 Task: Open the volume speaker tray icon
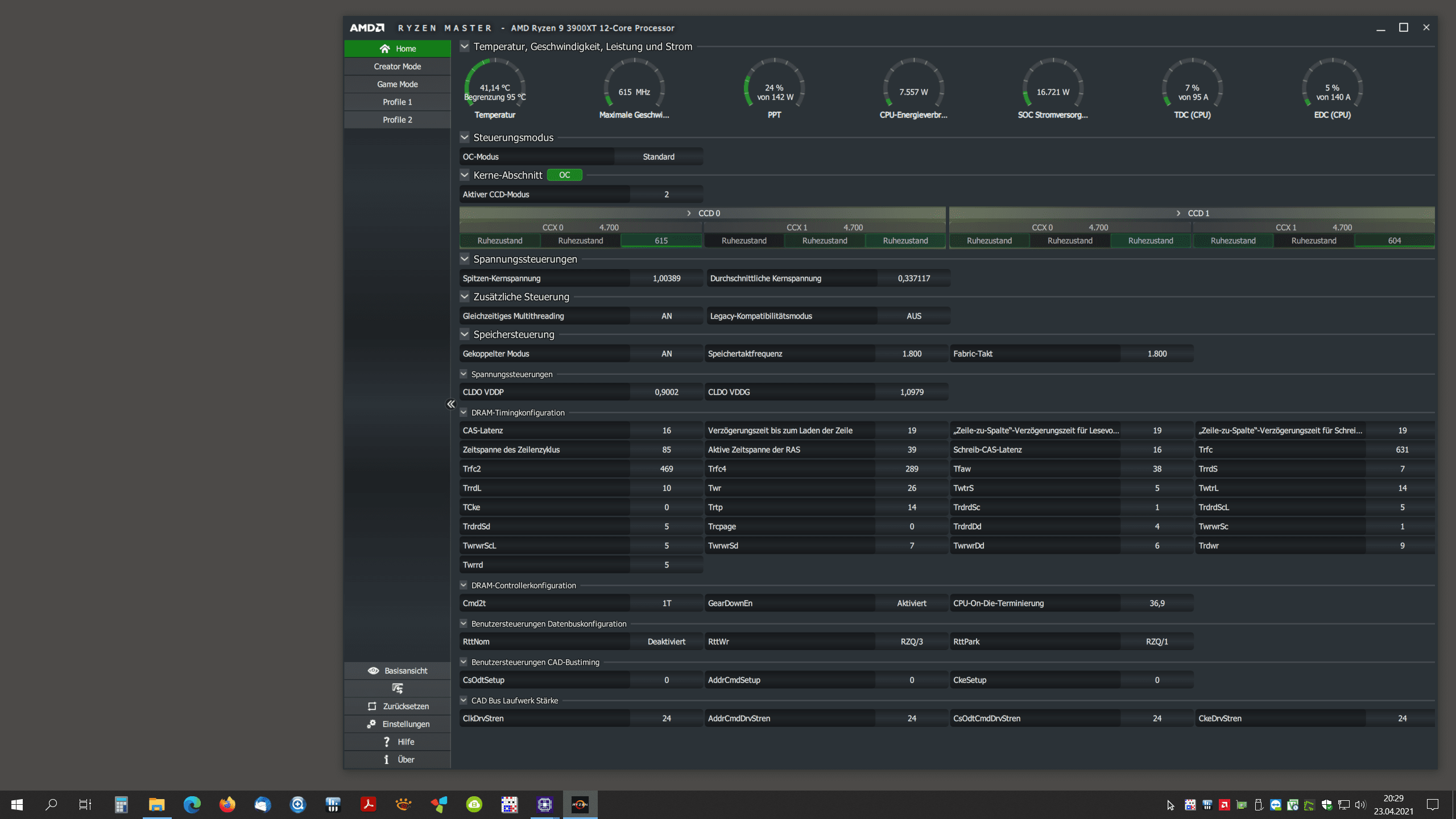(1360, 805)
